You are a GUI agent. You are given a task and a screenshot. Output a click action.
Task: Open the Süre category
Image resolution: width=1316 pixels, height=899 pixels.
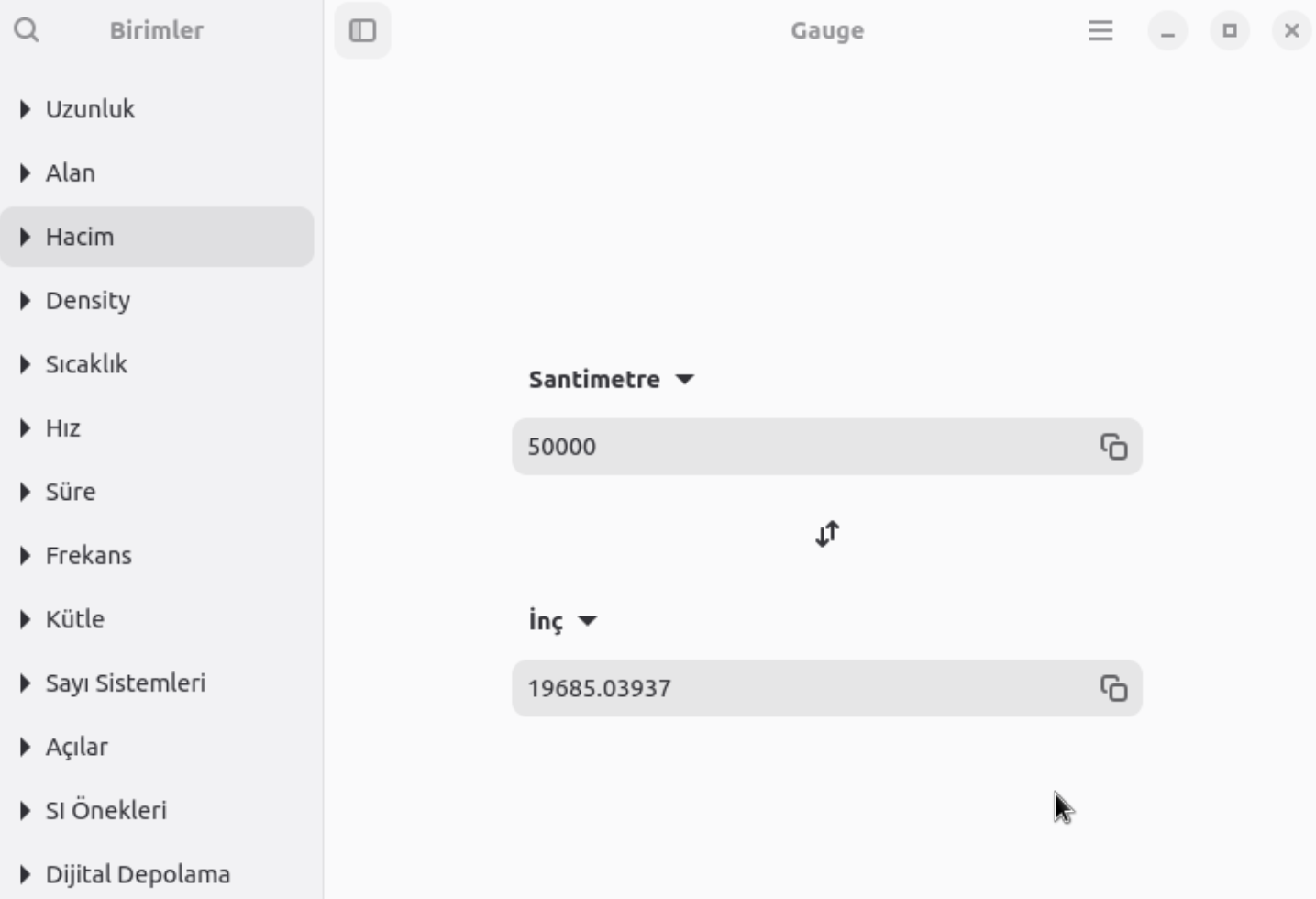click(x=71, y=492)
